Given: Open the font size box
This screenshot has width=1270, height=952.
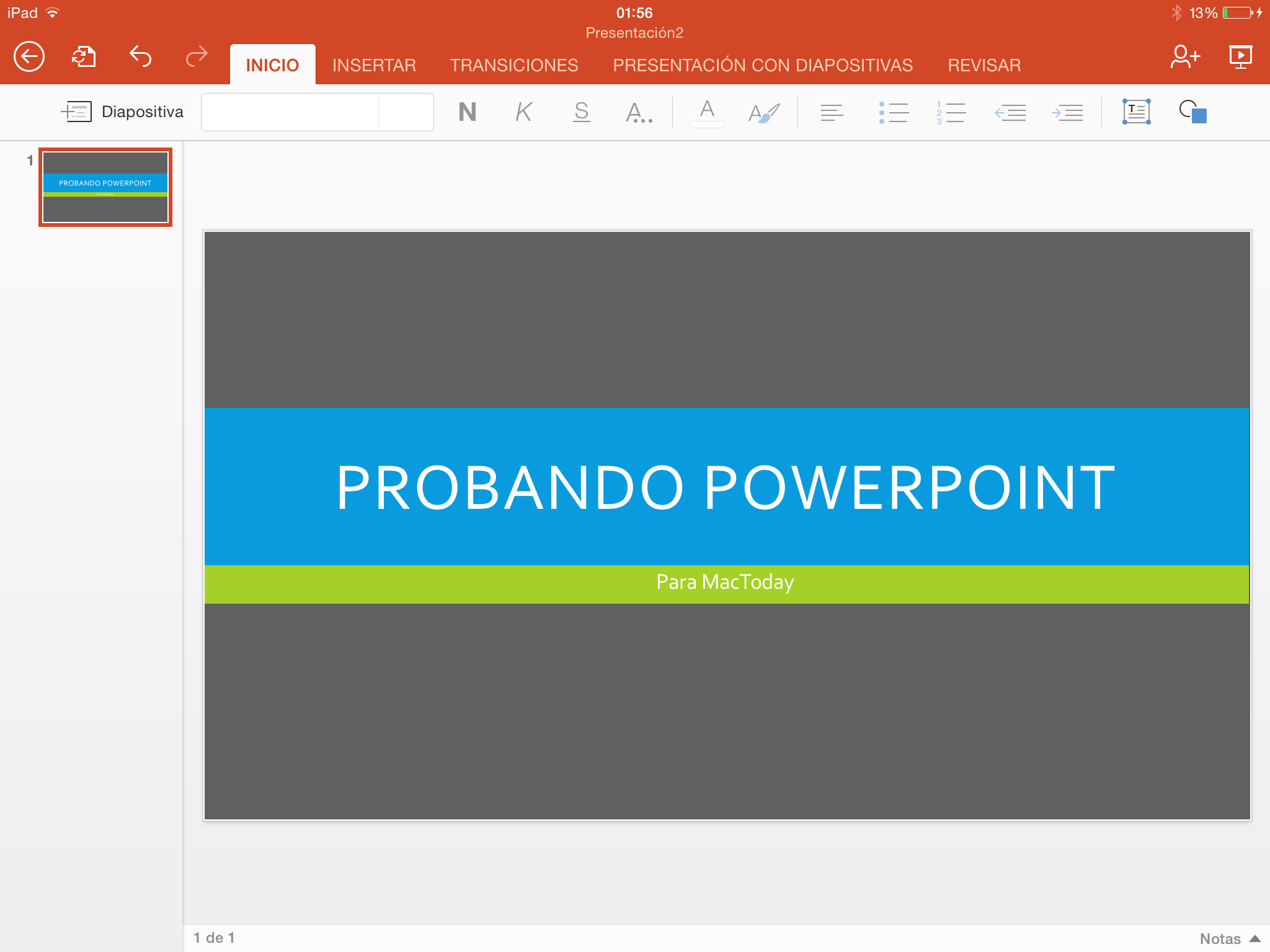Looking at the screenshot, I should [x=406, y=112].
